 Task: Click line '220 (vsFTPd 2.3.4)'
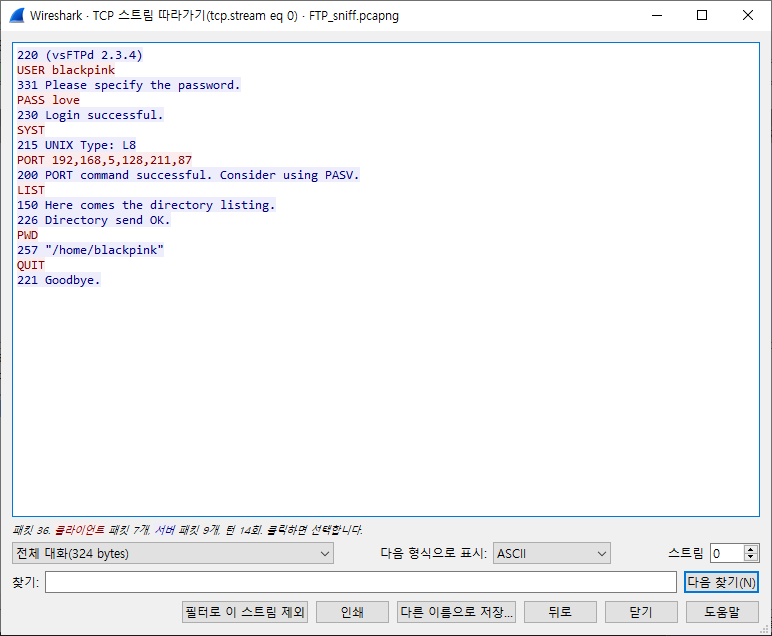(x=80, y=55)
